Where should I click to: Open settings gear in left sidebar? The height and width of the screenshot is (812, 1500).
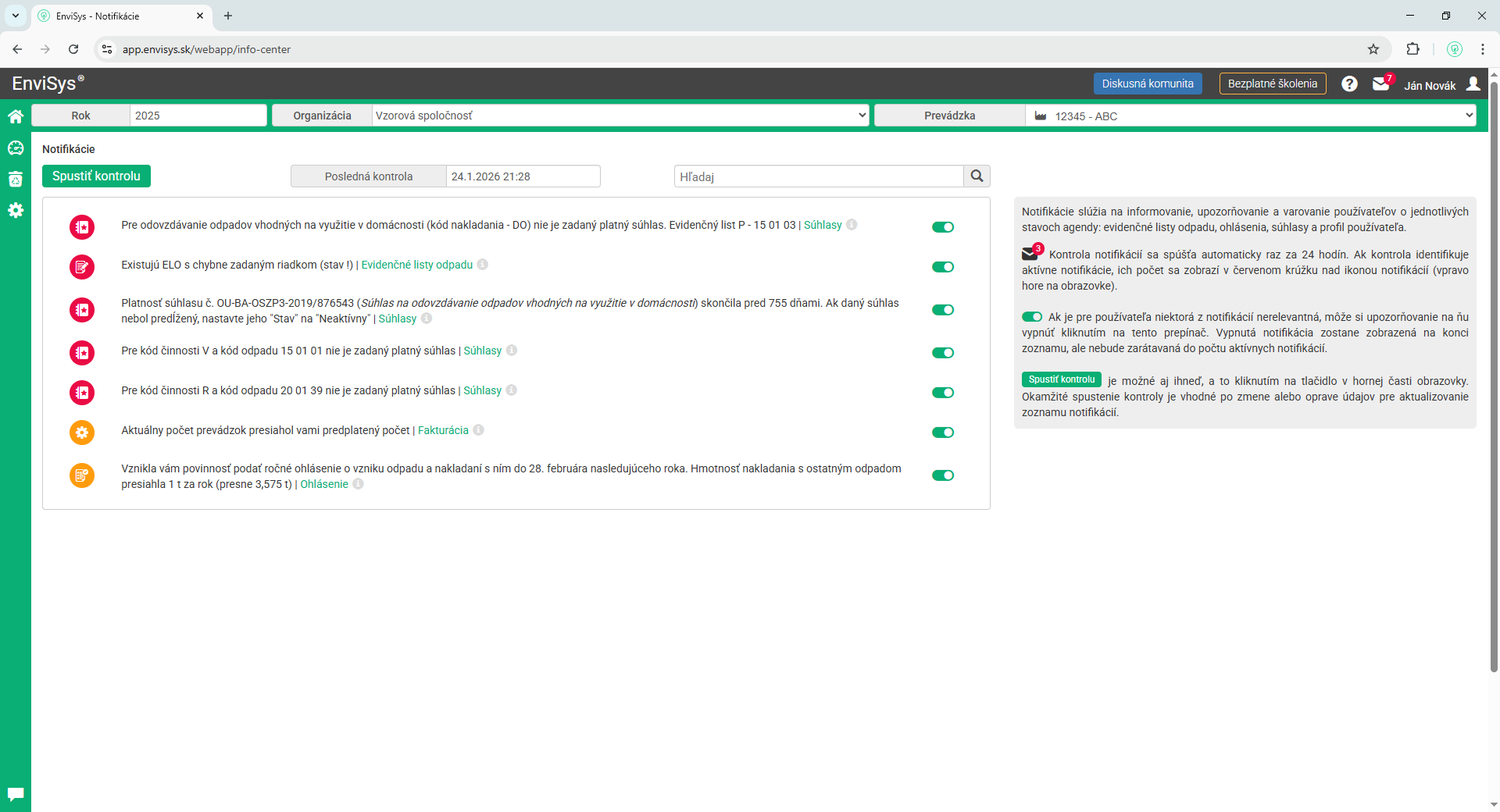(x=16, y=210)
